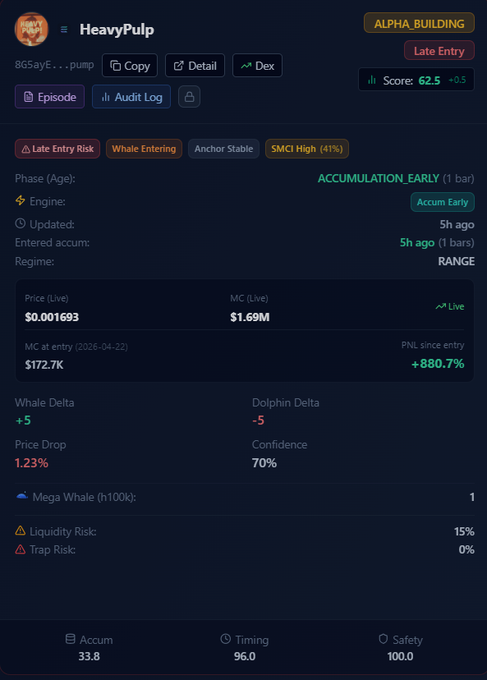
Task: Click the Price Drop 1.23% value
Action: tap(31, 463)
